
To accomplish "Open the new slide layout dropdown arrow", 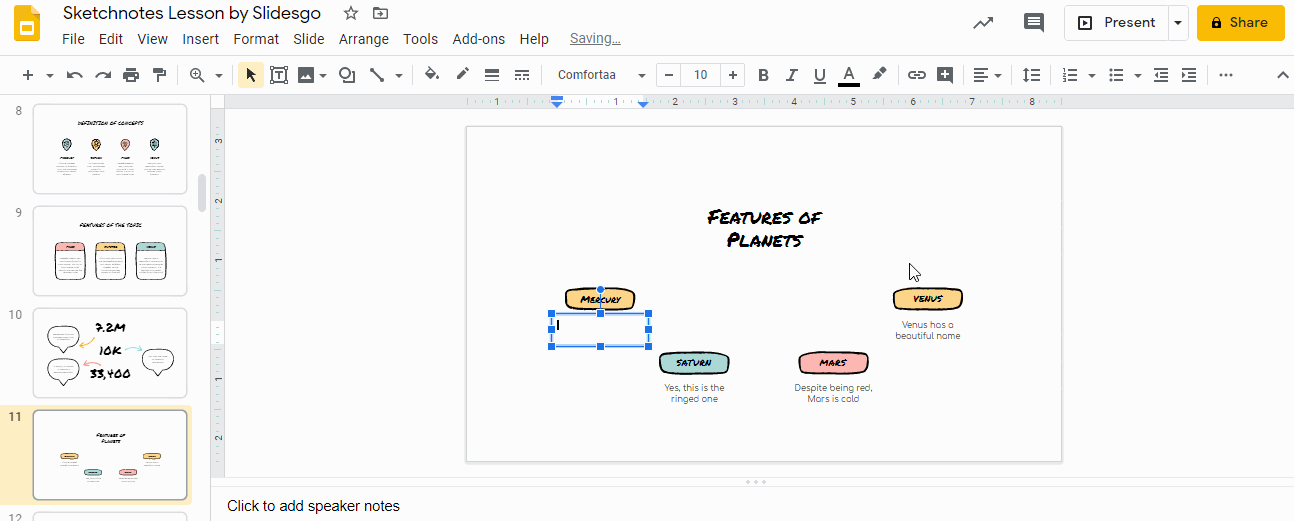I will (x=50, y=75).
